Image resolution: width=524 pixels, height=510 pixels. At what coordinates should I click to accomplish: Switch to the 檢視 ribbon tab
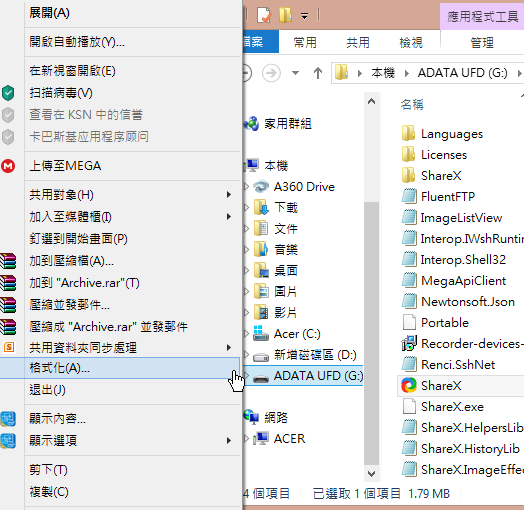point(411,42)
